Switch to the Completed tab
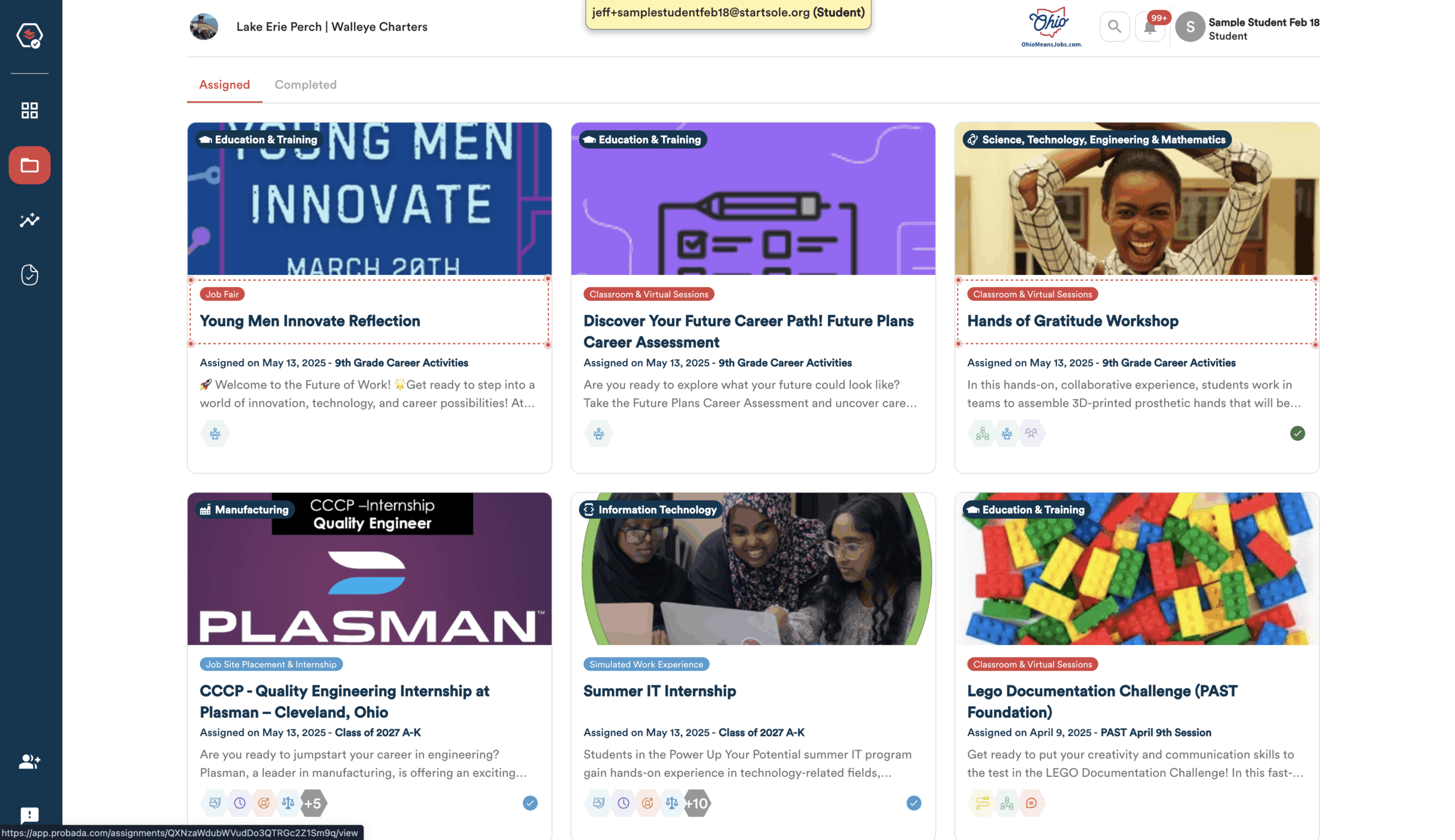 tap(305, 84)
